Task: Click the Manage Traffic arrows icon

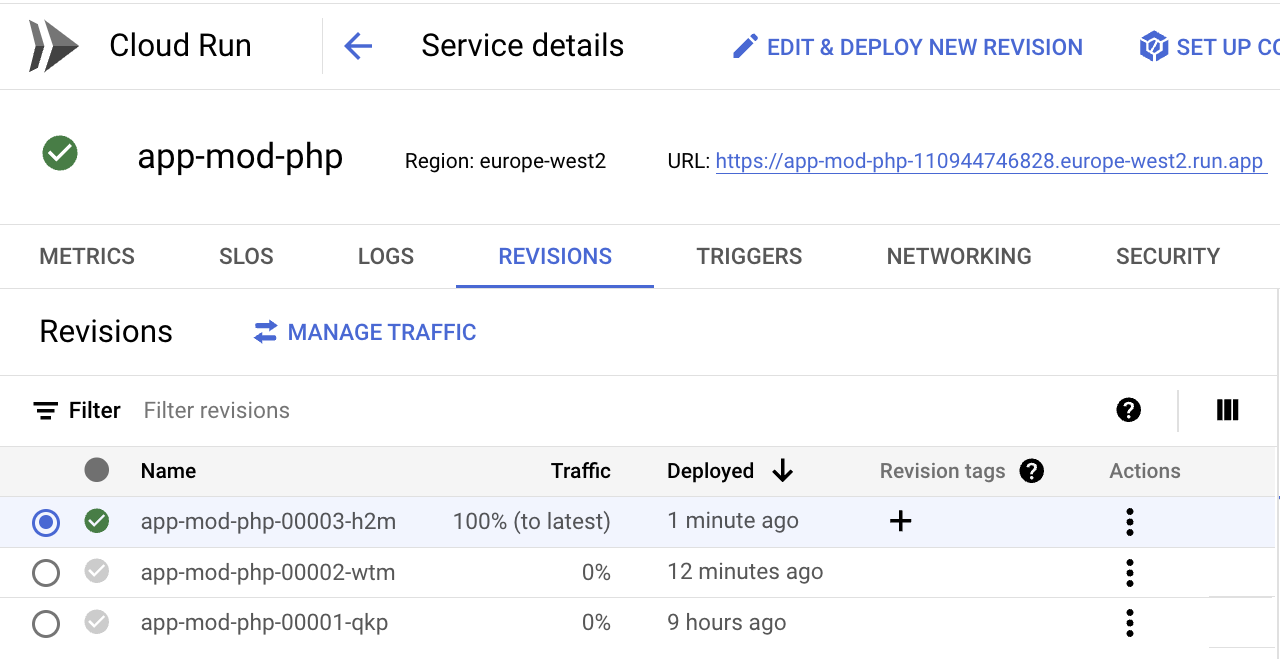Action: (x=265, y=332)
